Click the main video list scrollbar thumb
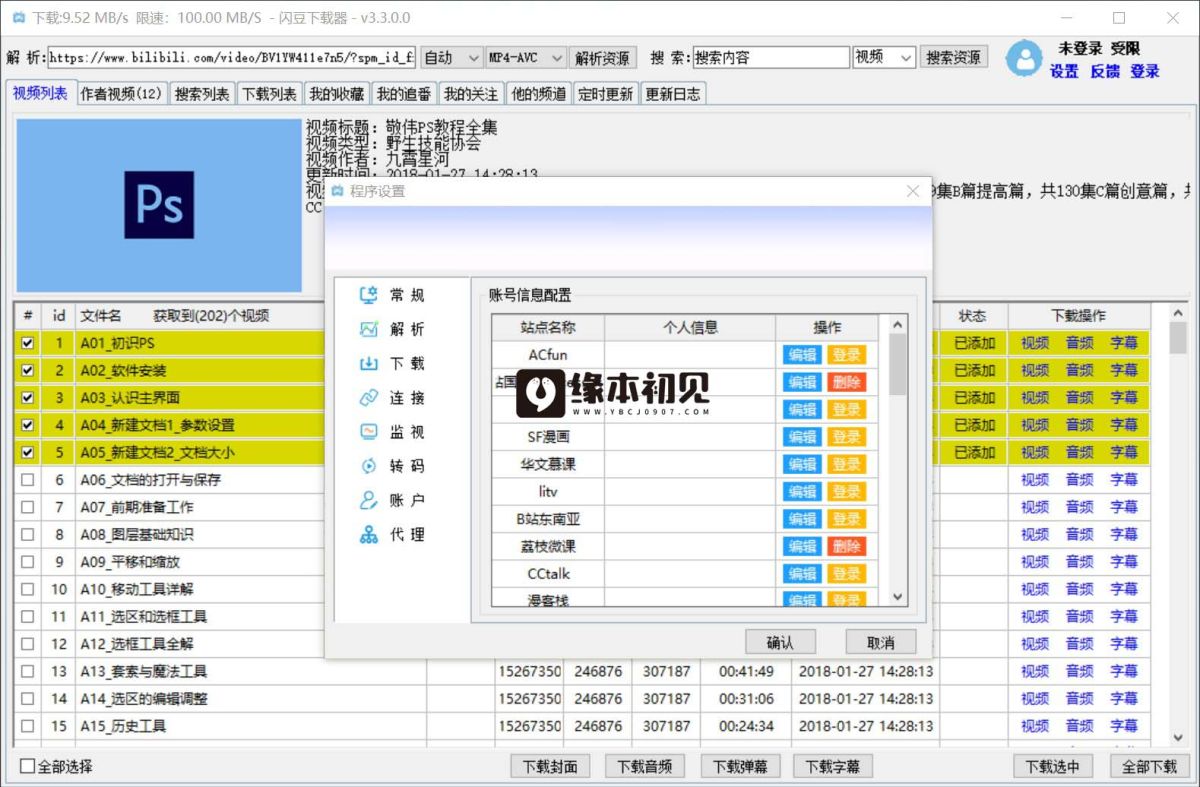The width and height of the screenshot is (1200, 787). click(1178, 338)
